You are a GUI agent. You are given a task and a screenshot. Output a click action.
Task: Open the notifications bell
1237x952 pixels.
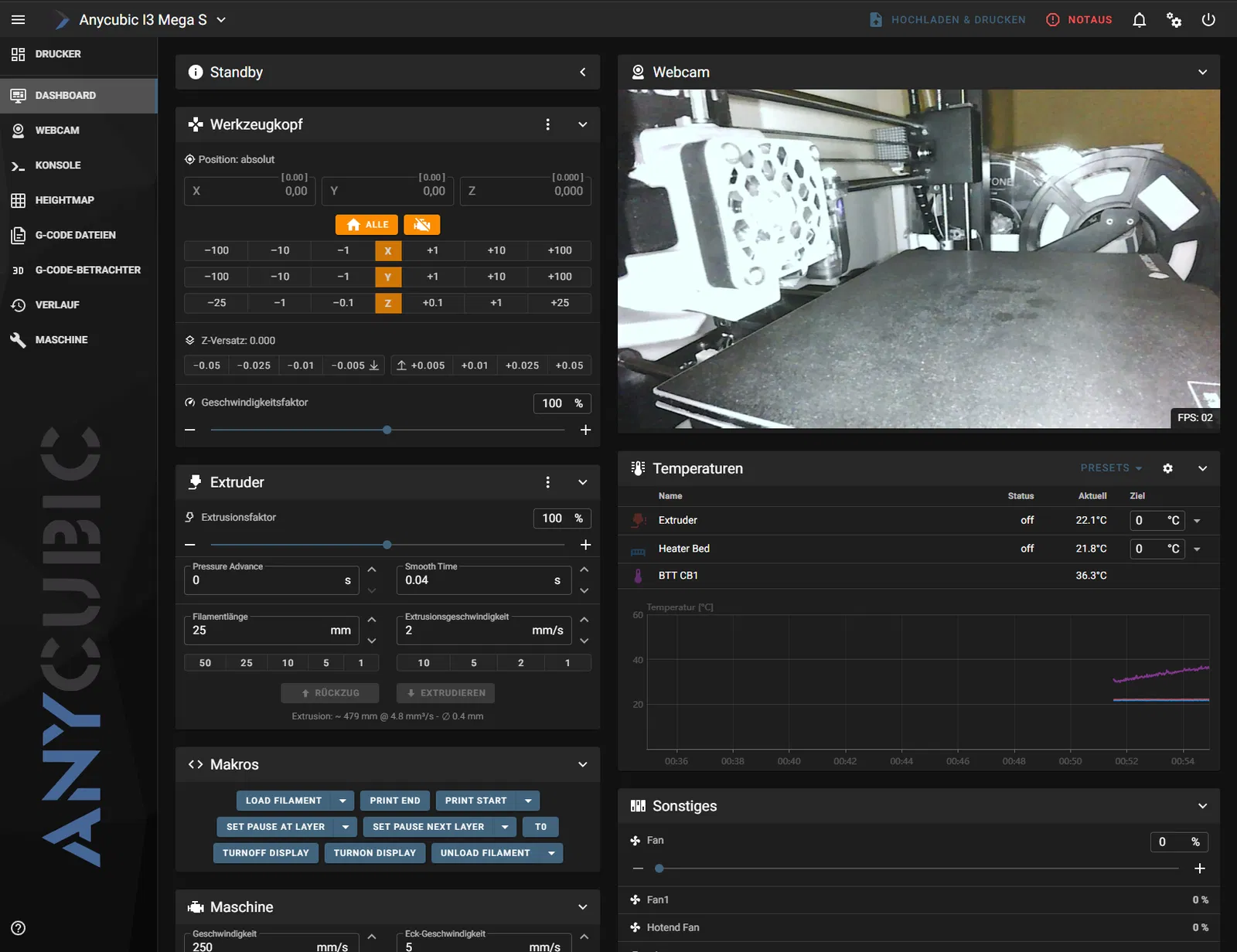pos(1139,20)
